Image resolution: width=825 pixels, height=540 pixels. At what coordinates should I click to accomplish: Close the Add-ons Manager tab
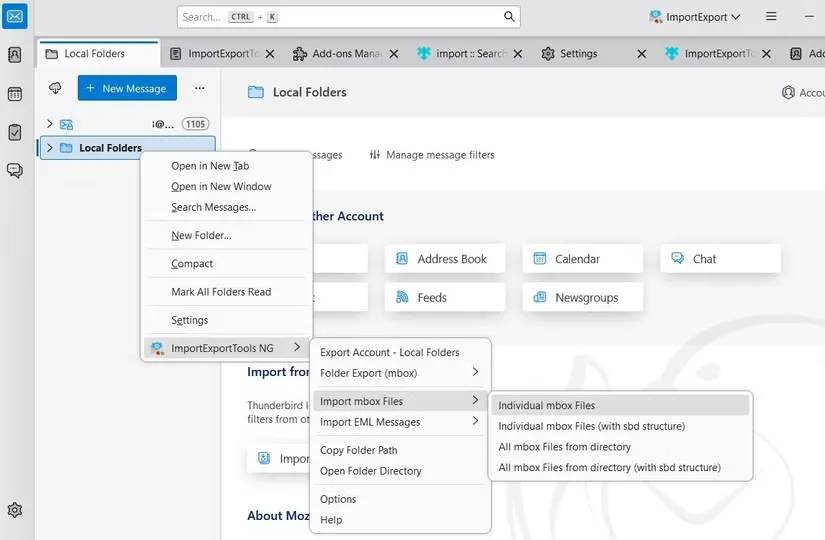point(394,54)
